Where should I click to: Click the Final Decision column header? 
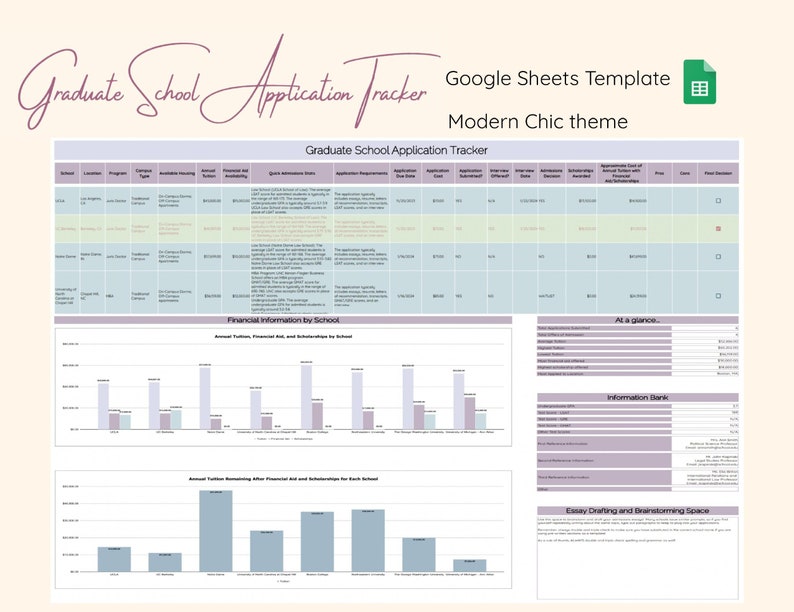(x=718, y=173)
